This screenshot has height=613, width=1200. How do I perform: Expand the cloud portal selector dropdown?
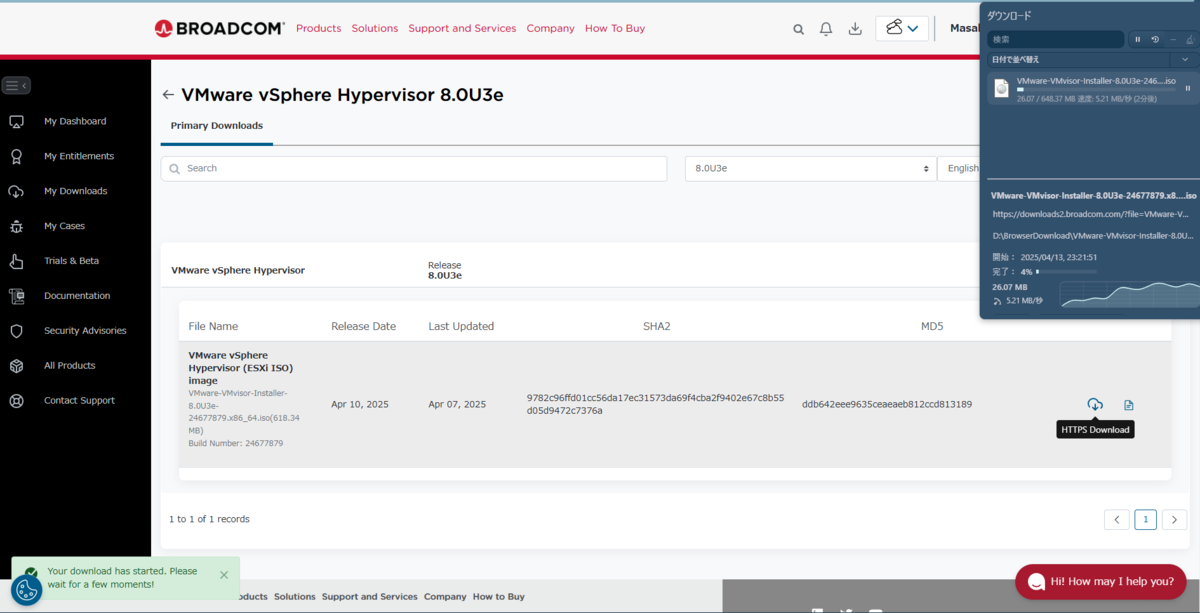click(x=902, y=28)
